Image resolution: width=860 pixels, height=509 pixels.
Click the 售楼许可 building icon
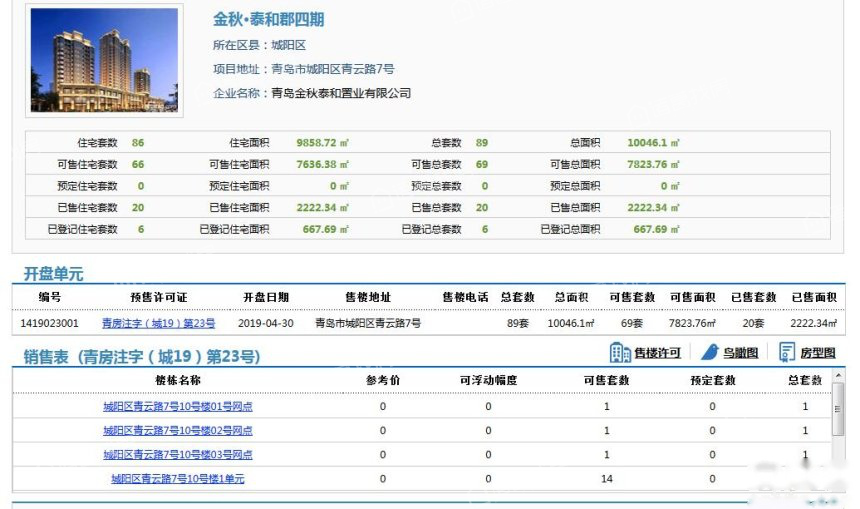coord(620,352)
